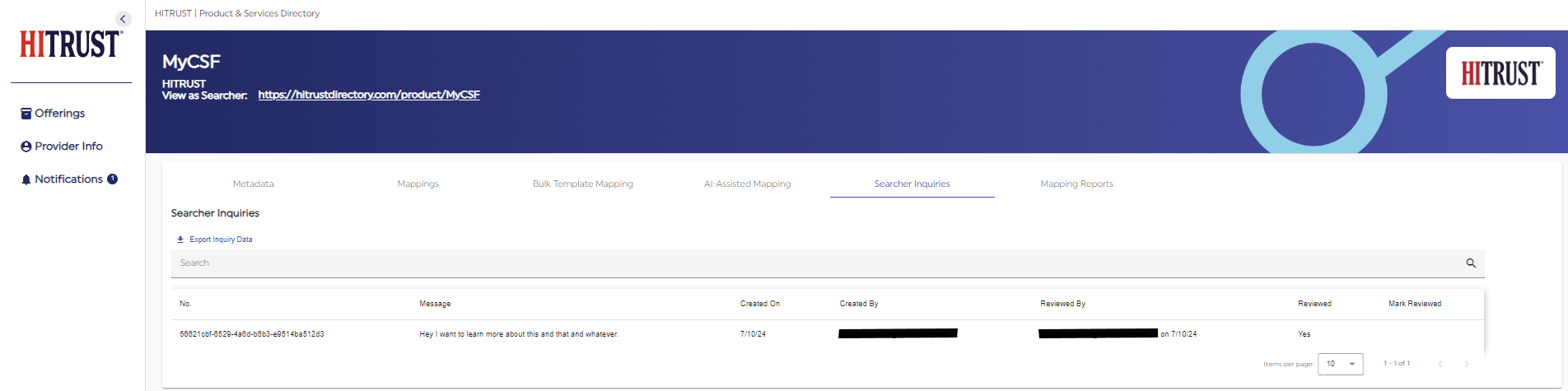This screenshot has width=1568, height=391.
Task: Open the Bulk Template Mapping tab
Action: pyautogui.click(x=583, y=184)
